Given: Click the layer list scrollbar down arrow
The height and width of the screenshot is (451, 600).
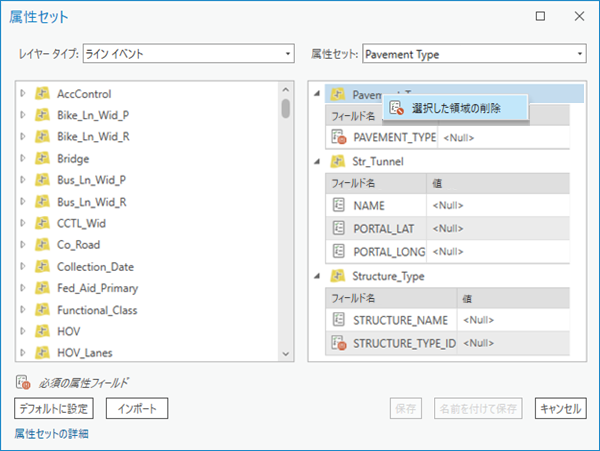Looking at the screenshot, I should [285, 354].
